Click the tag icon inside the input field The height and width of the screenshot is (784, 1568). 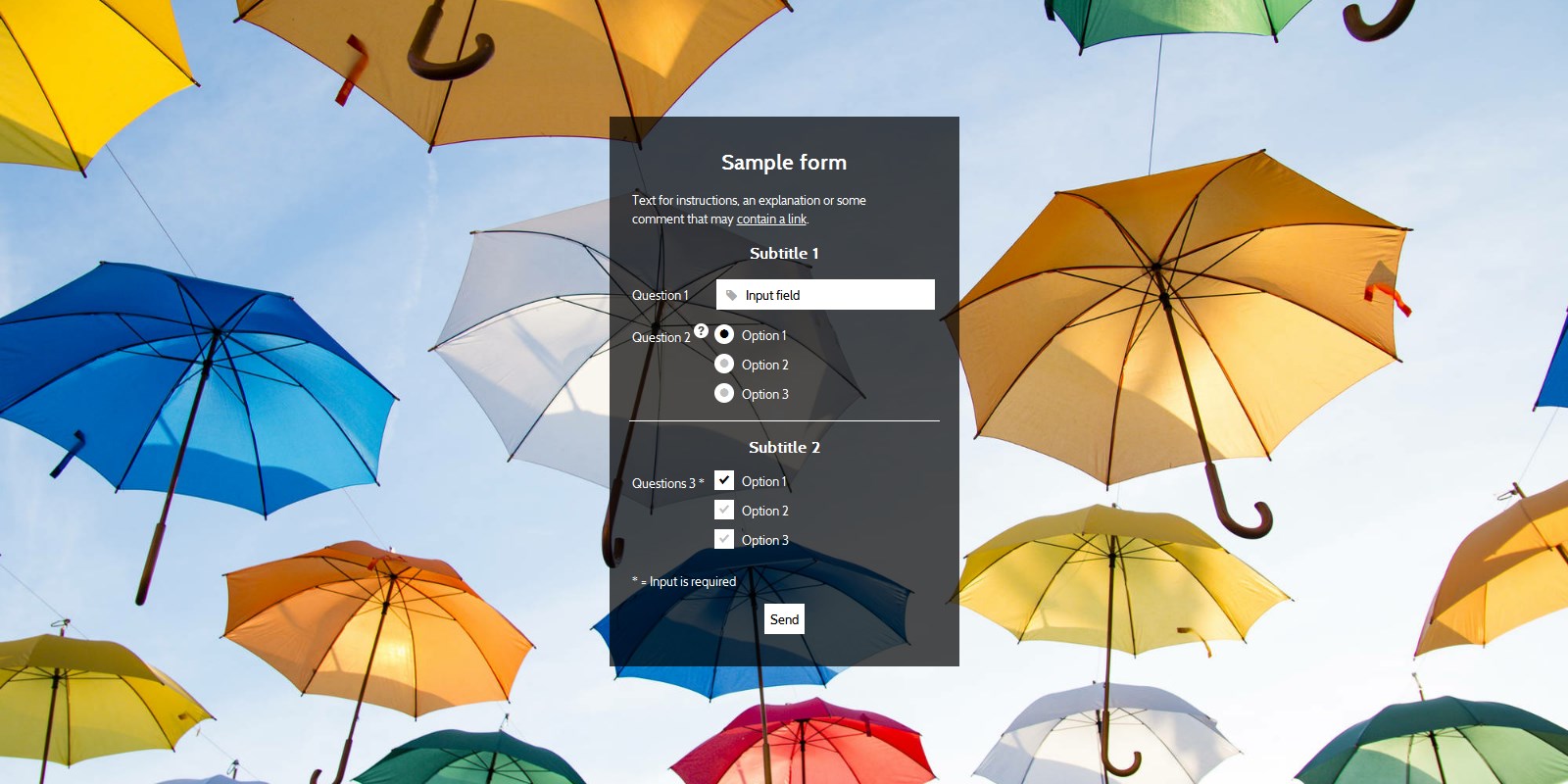click(731, 295)
